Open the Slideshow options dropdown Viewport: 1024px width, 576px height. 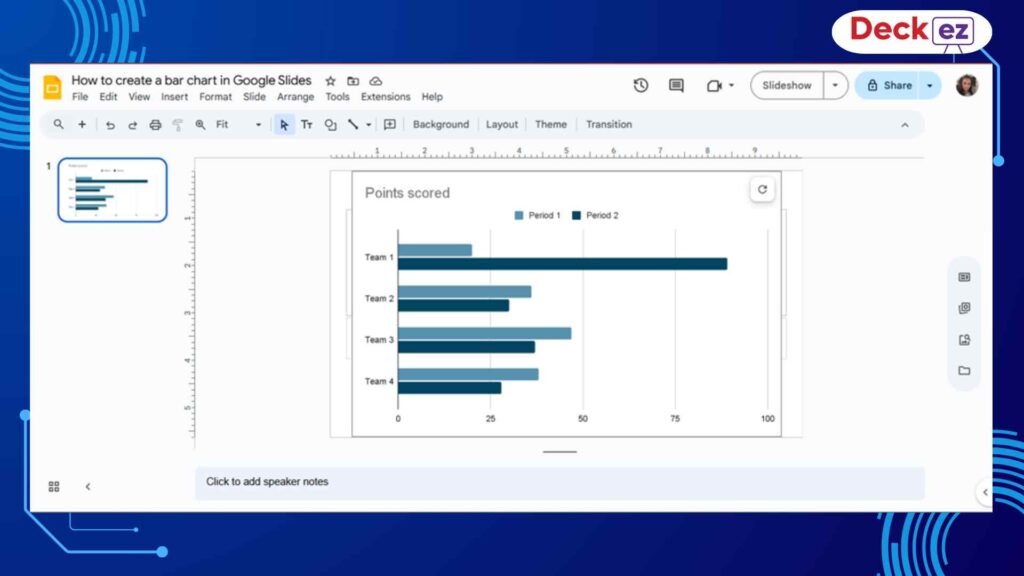[835, 86]
